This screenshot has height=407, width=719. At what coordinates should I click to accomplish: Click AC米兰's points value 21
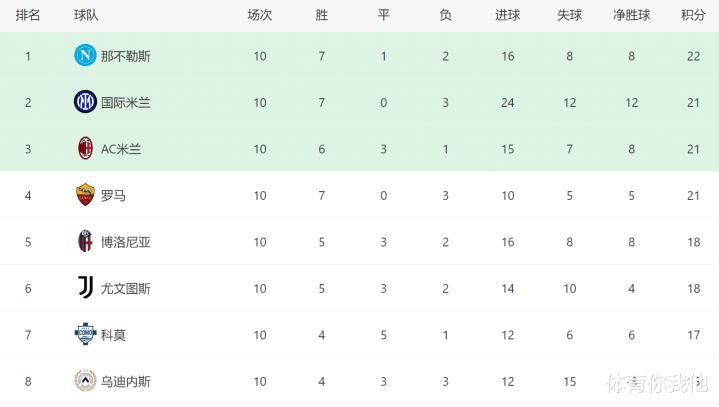(692, 149)
